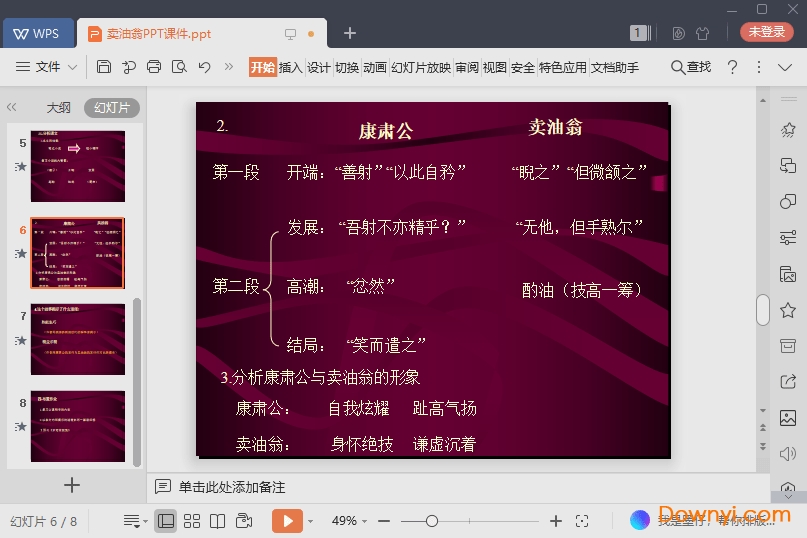Start slideshow with orange play button

click(287, 521)
